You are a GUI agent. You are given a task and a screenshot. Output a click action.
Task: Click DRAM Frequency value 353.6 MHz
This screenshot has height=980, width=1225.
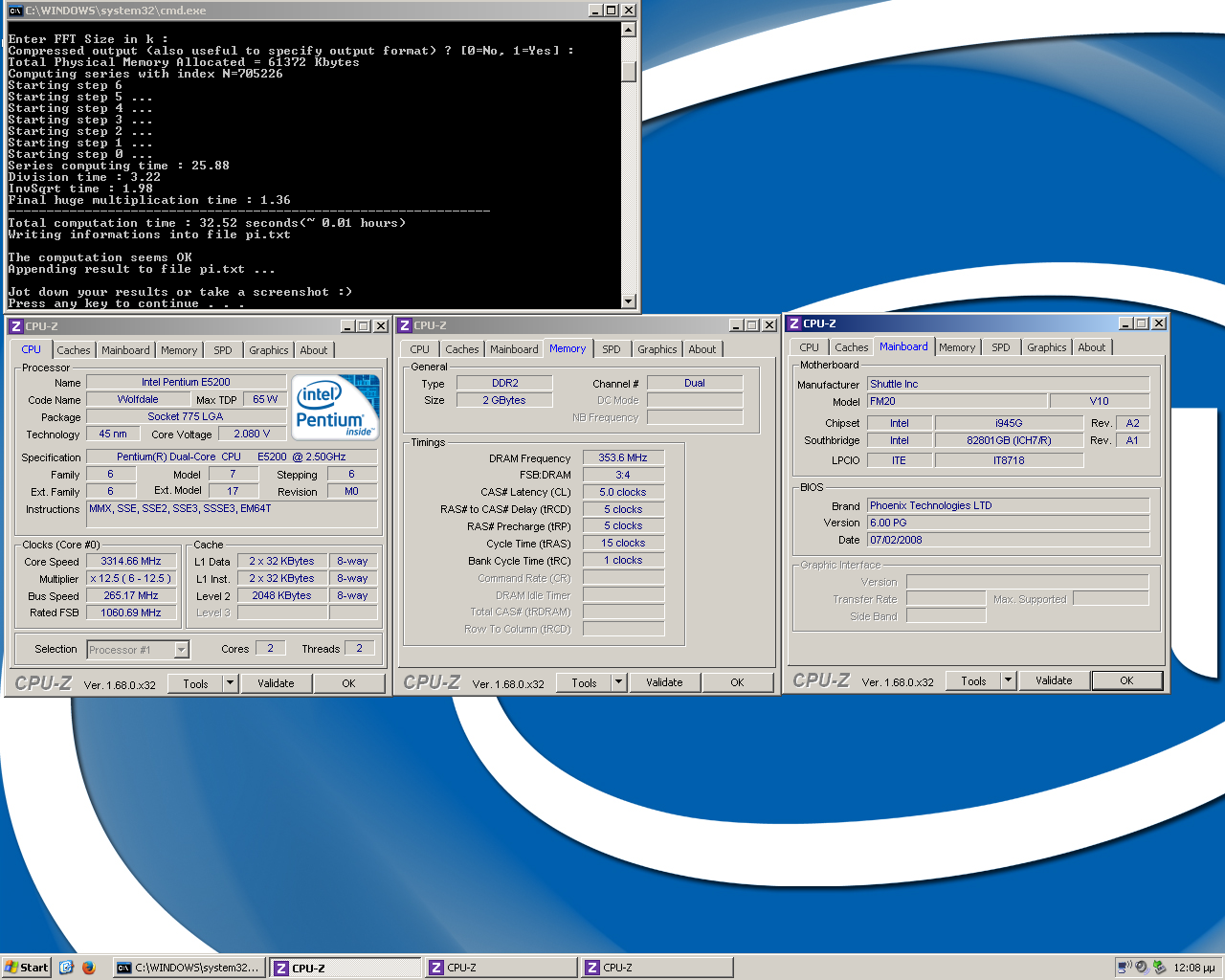coord(623,458)
